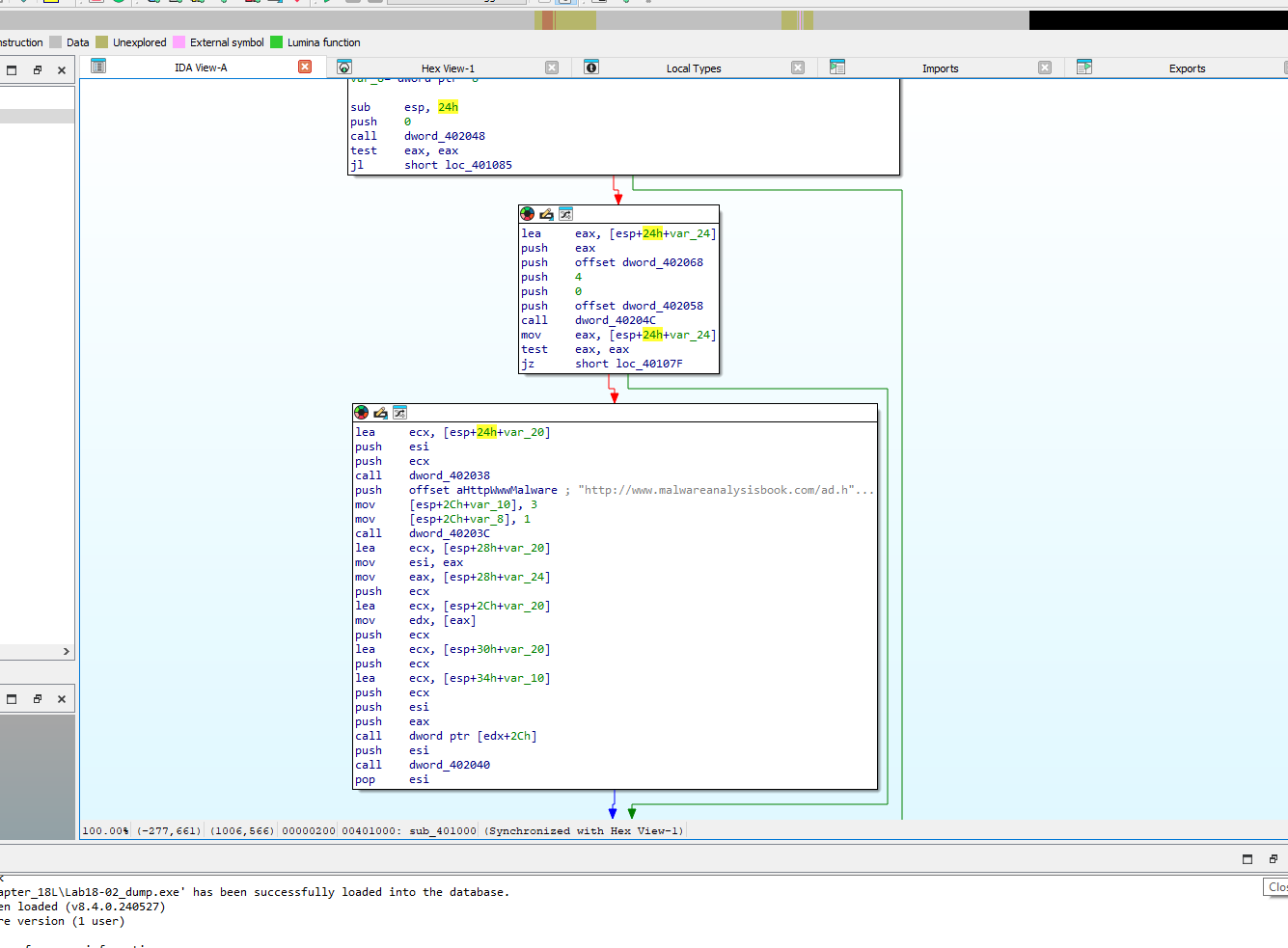Click the External symbol legend swatch
The image size is (1288, 948).
click(x=178, y=42)
